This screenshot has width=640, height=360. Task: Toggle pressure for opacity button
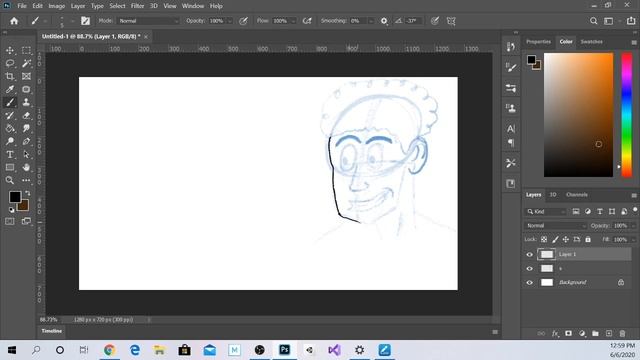243,21
